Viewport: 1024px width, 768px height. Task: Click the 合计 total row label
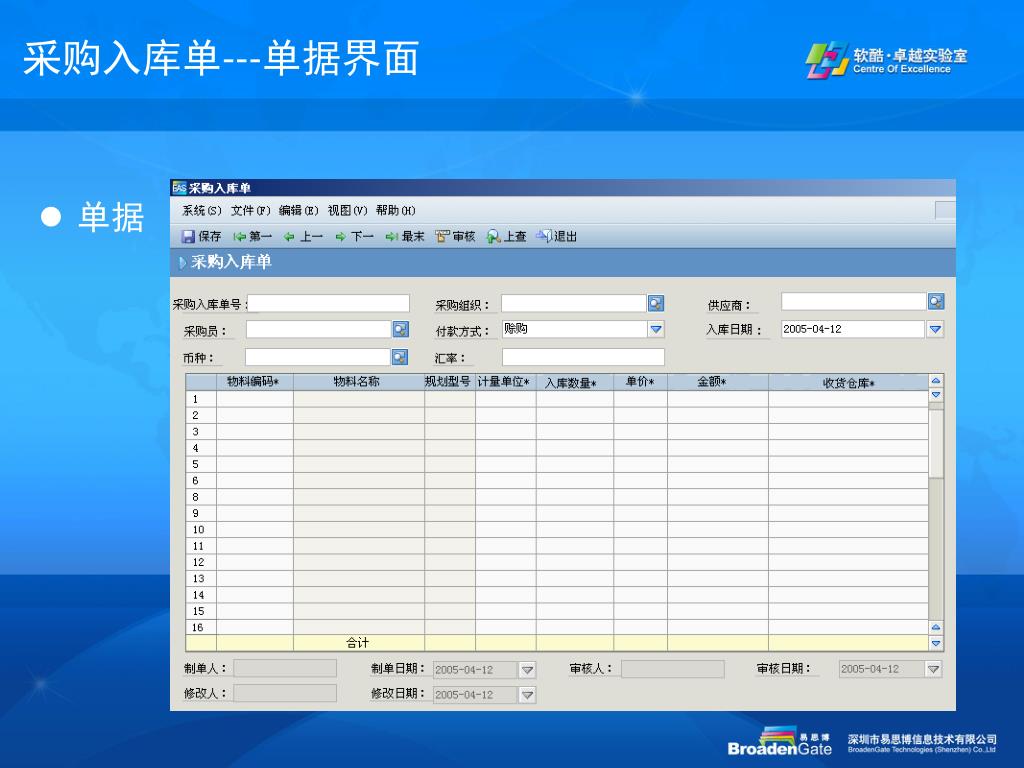pos(358,643)
